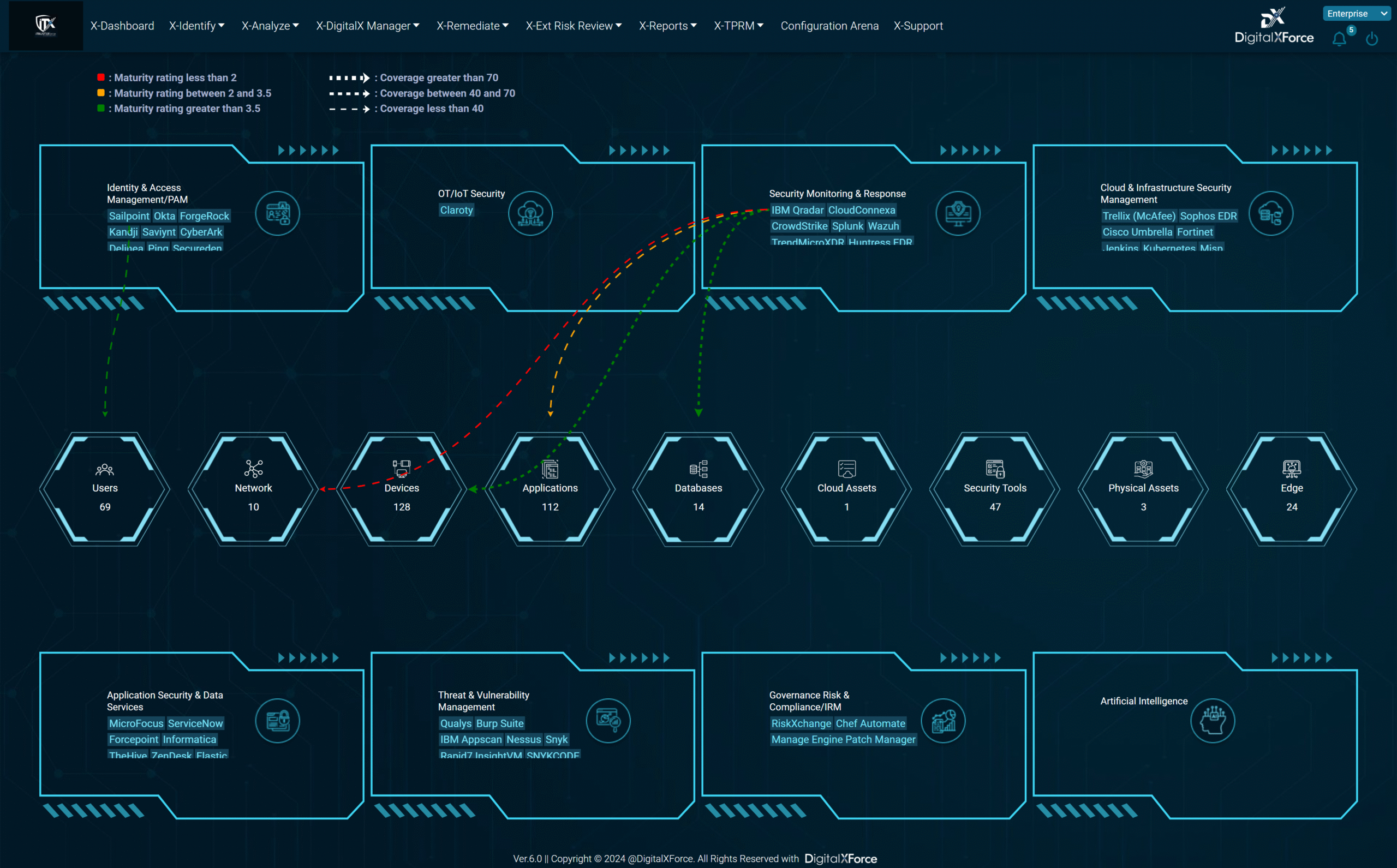Screen dimensions: 1397x868
Task: Click the ServiceNow tool tag
Action: [195, 723]
